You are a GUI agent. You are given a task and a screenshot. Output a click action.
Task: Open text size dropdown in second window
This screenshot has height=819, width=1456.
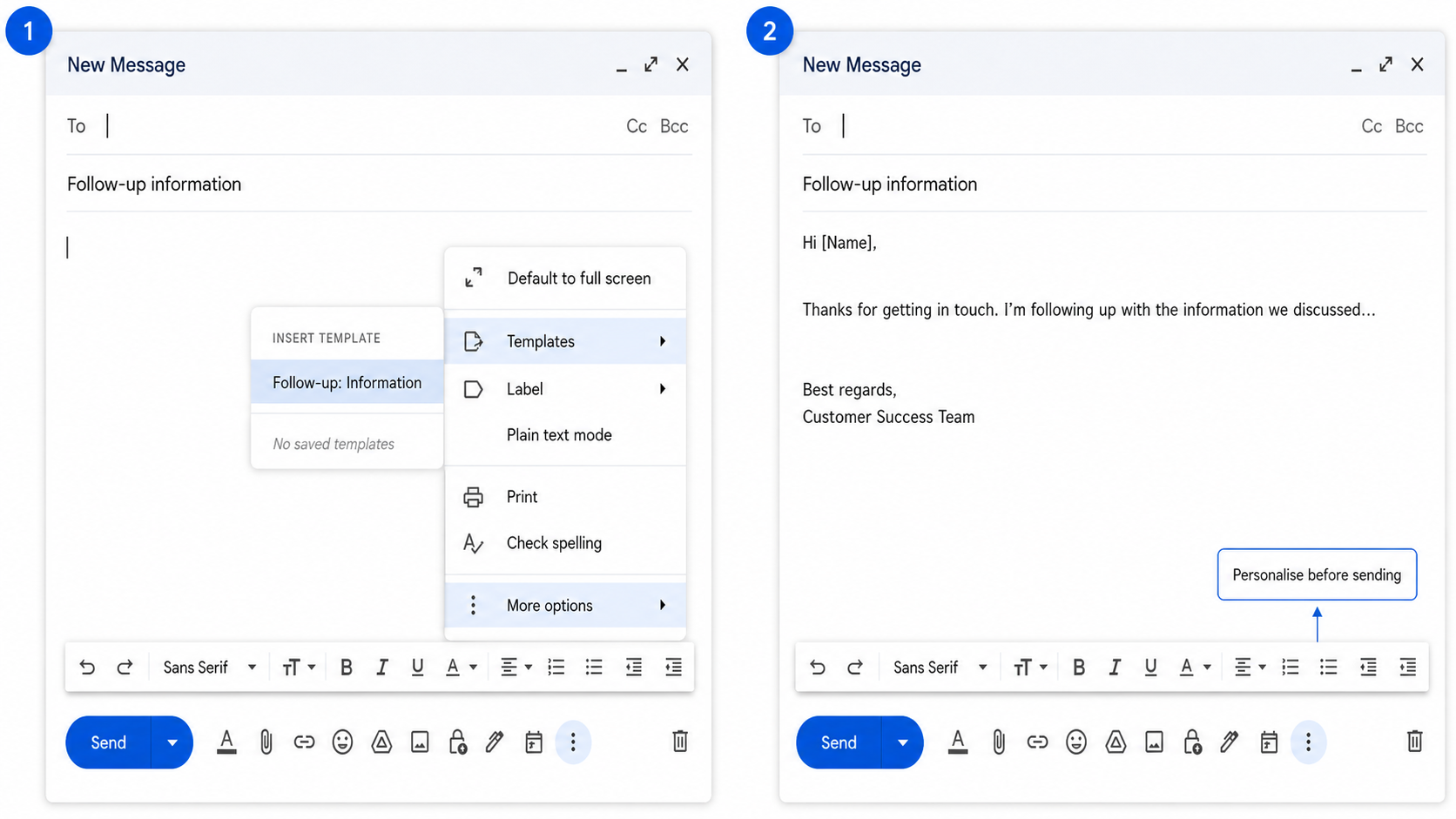(x=1030, y=668)
